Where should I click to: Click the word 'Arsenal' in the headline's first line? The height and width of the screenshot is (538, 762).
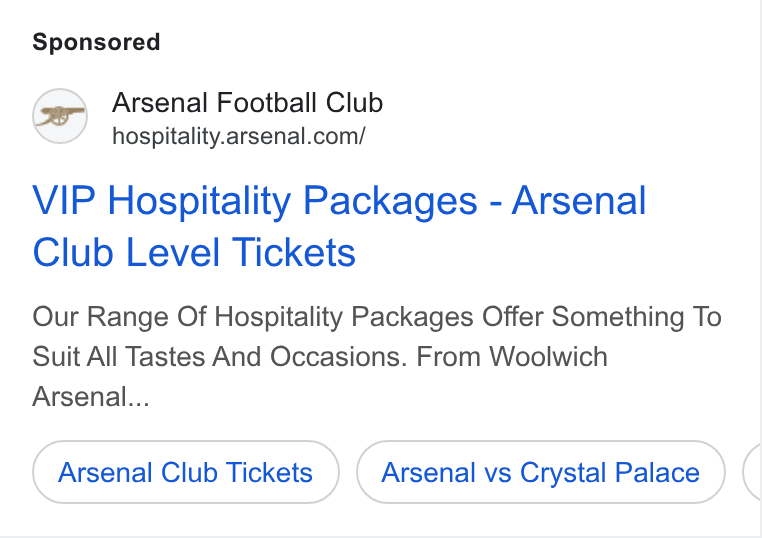pyautogui.click(x=579, y=200)
